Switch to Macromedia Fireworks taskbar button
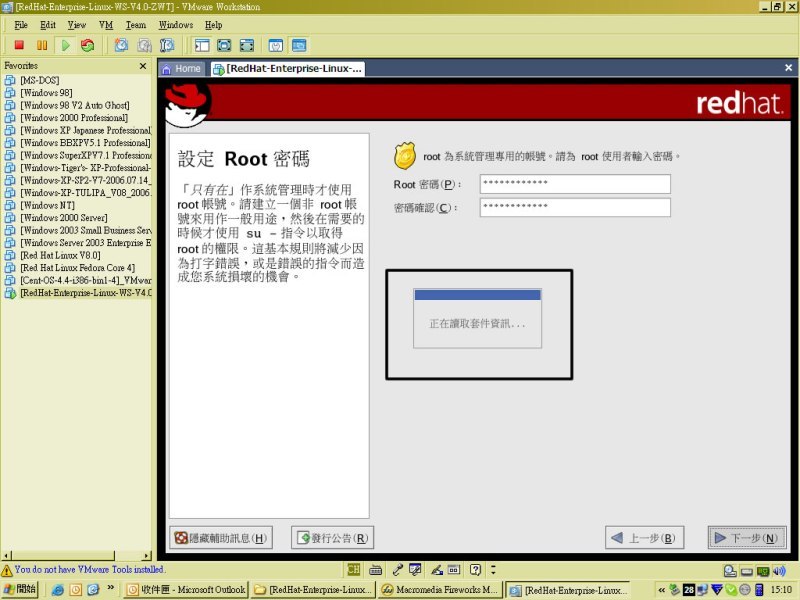Screen dimensions: 800x600 pyautogui.click(x=440, y=590)
